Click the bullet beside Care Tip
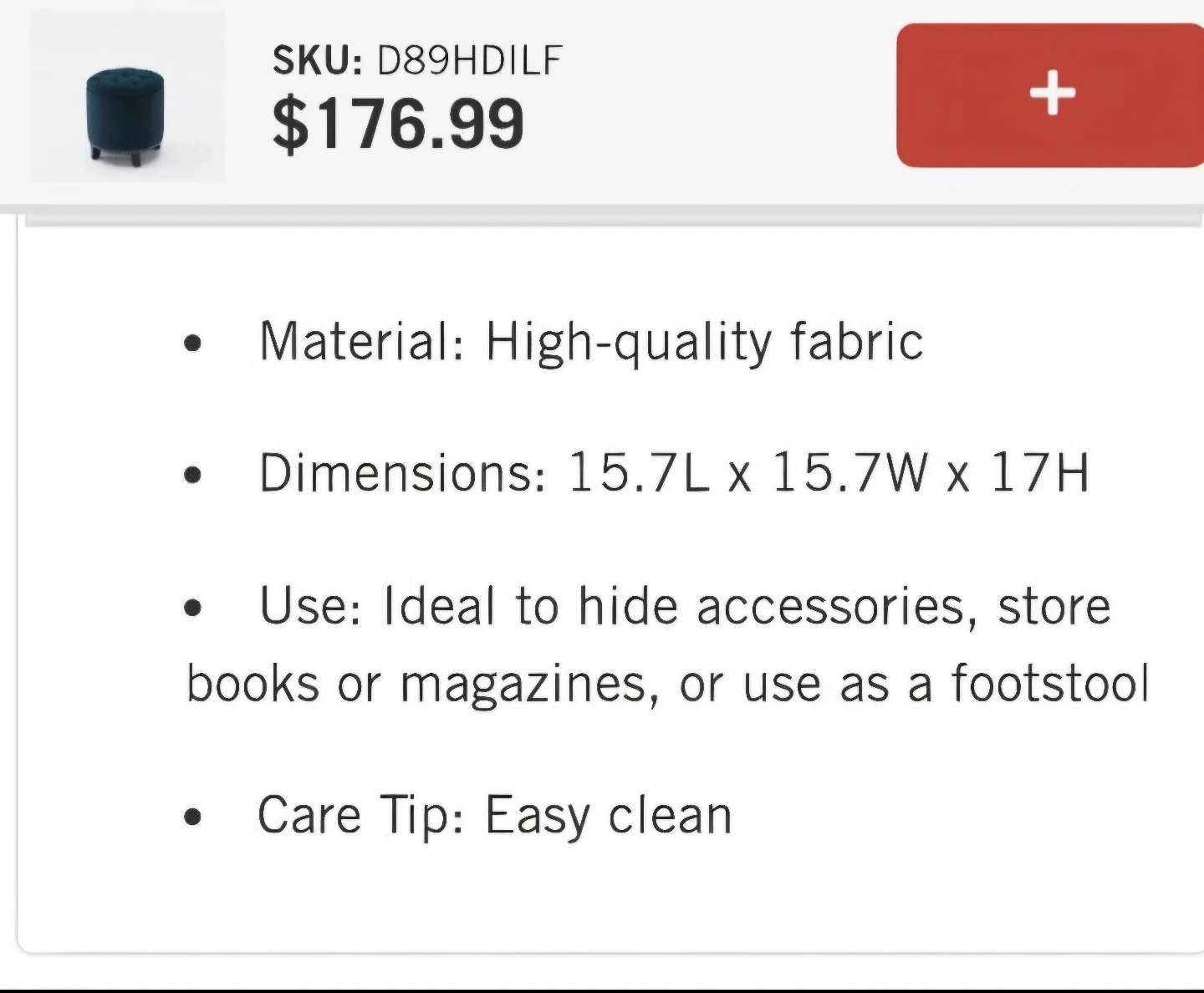Image resolution: width=1204 pixels, height=993 pixels. 193,817
